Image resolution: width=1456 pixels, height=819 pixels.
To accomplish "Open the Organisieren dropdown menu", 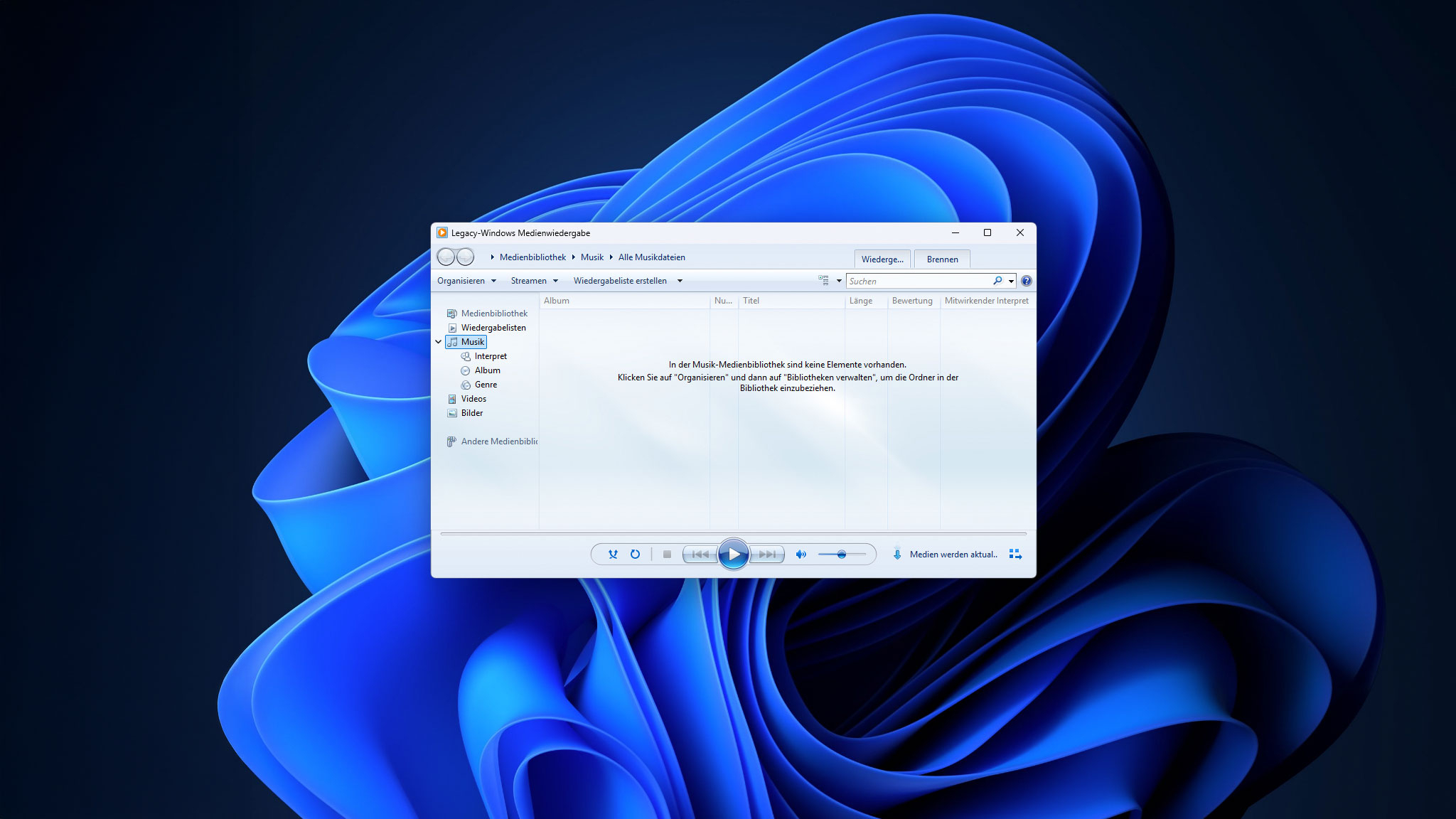I will [x=466, y=281].
